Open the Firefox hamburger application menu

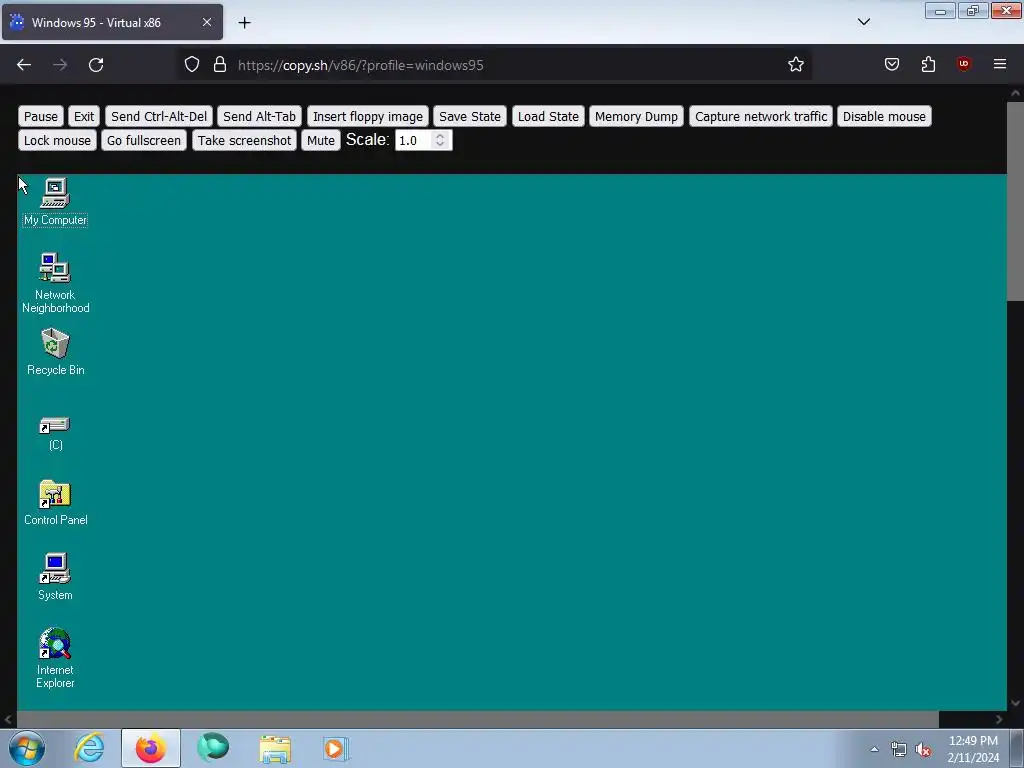1000,64
